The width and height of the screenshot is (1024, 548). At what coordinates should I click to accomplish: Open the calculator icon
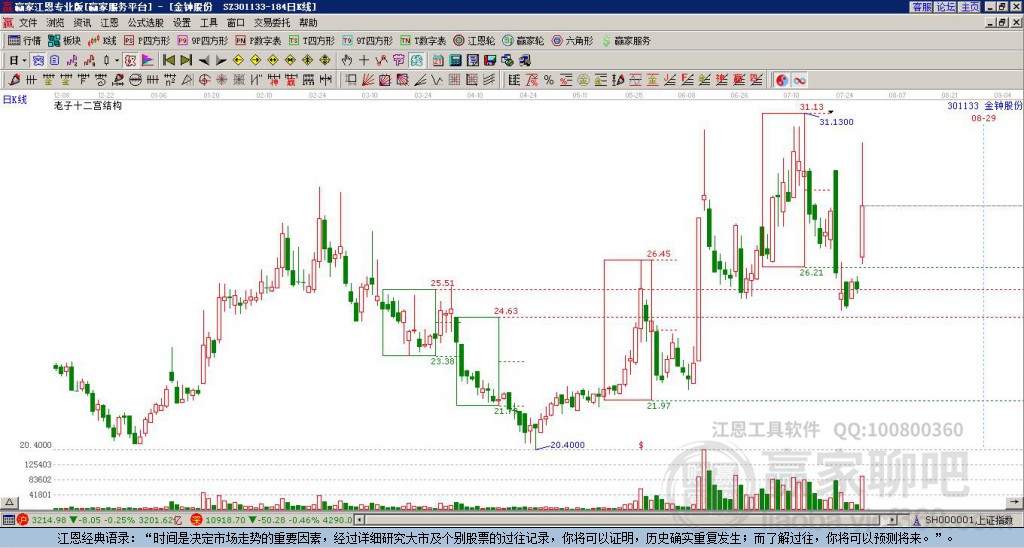coord(455,60)
